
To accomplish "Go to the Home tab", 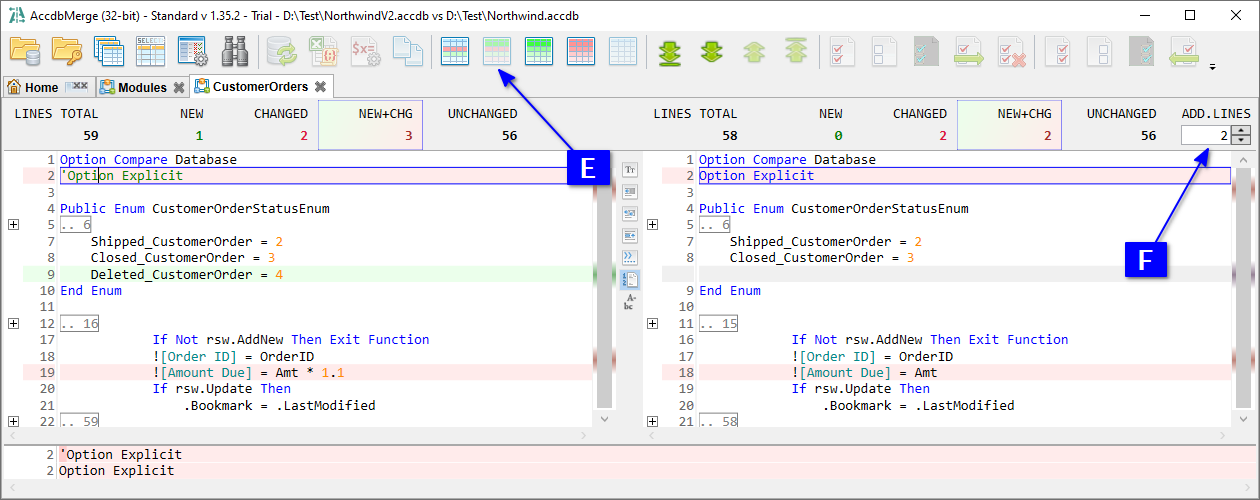I will (33, 87).
